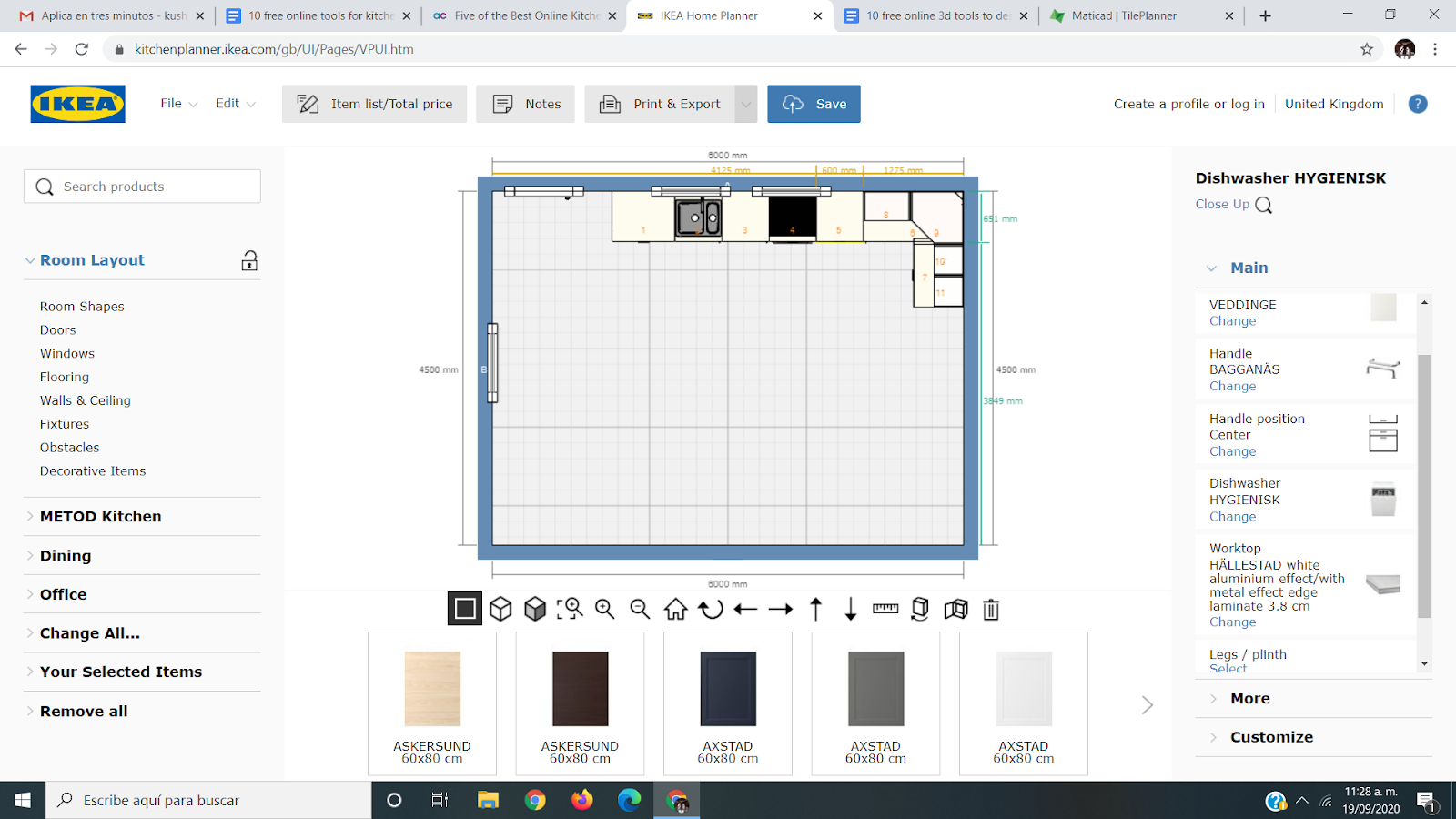This screenshot has height=819, width=1456.
Task: Open Doors category
Action: (x=58, y=330)
